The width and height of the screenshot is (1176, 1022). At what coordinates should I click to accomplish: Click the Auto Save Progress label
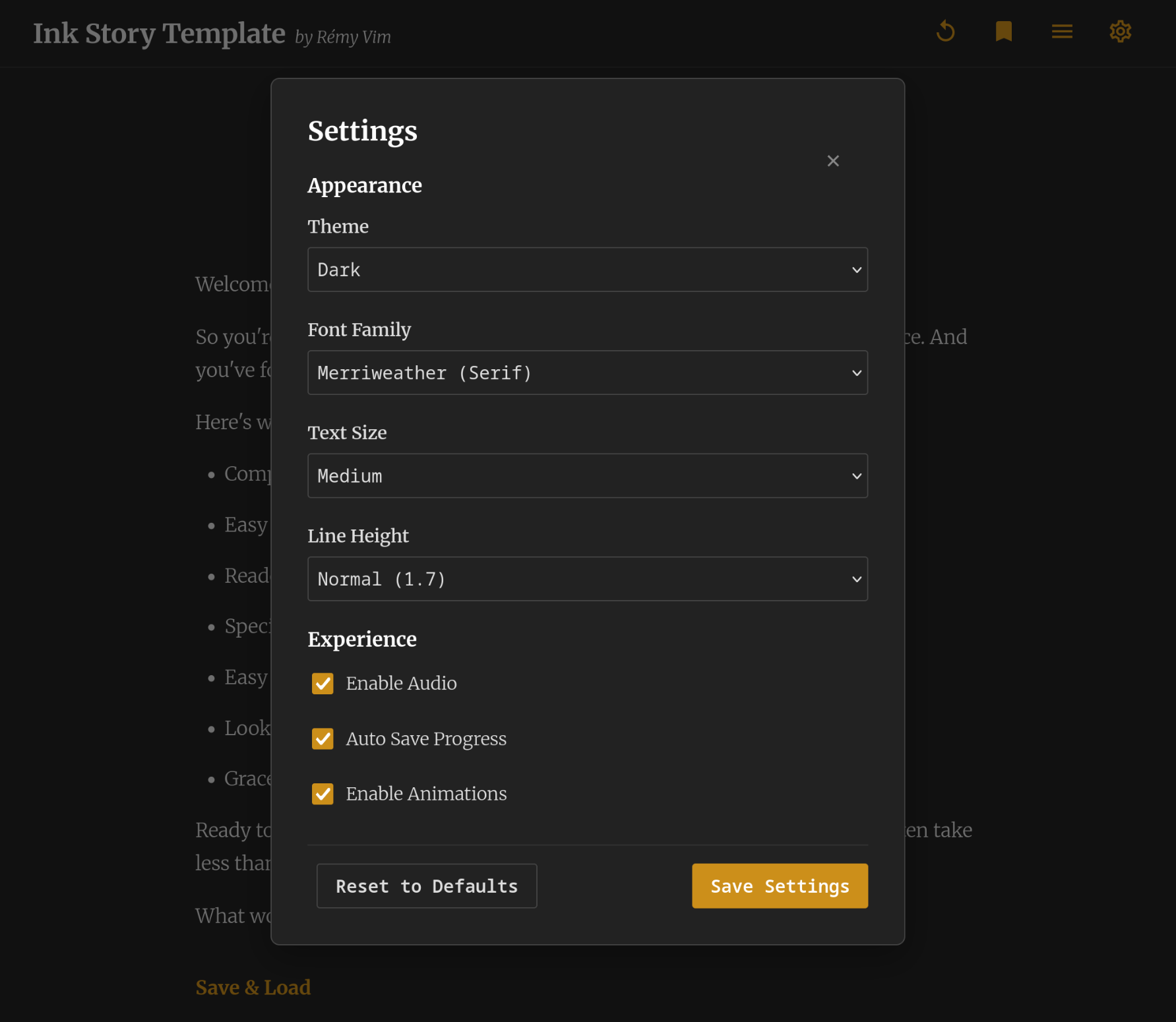click(426, 739)
